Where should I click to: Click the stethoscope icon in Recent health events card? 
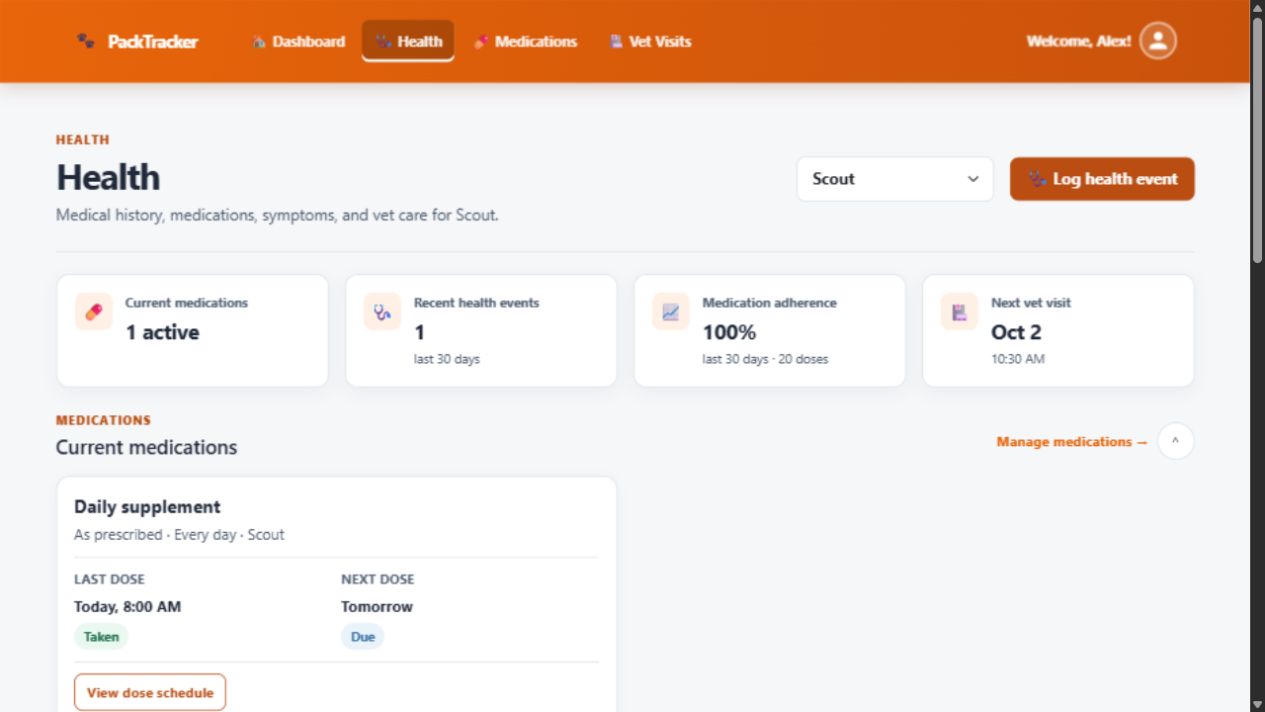click(382, 312)
